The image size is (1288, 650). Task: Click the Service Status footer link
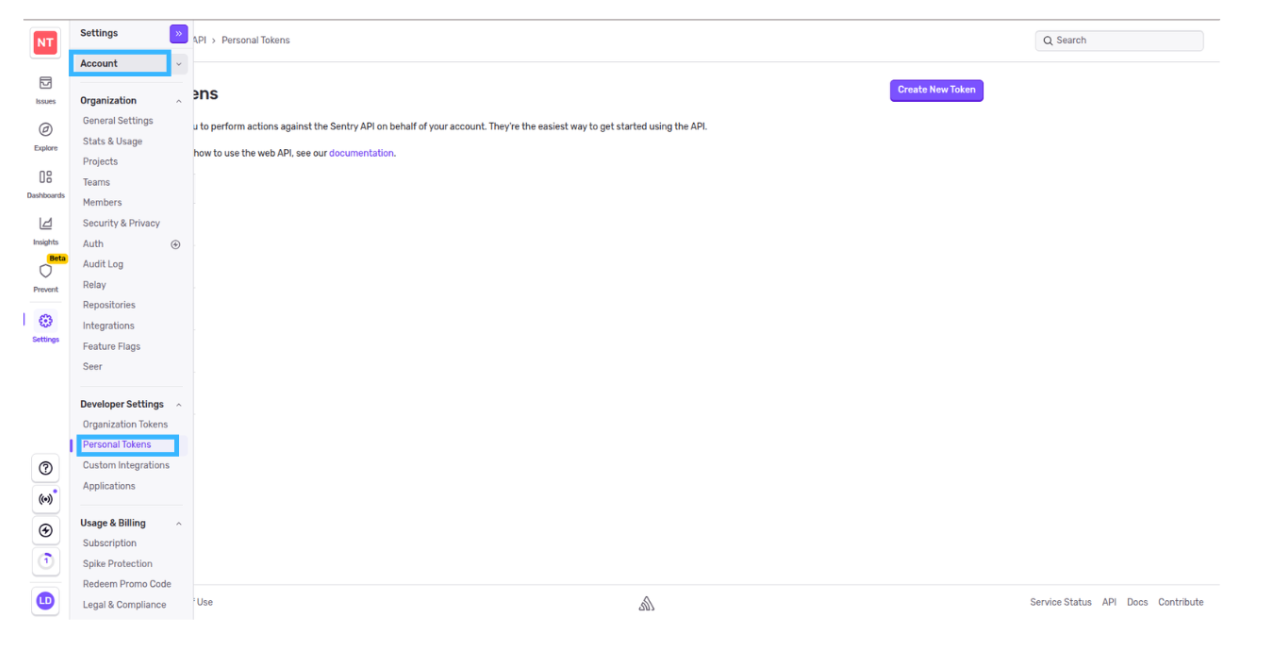tap(1061, 603)
